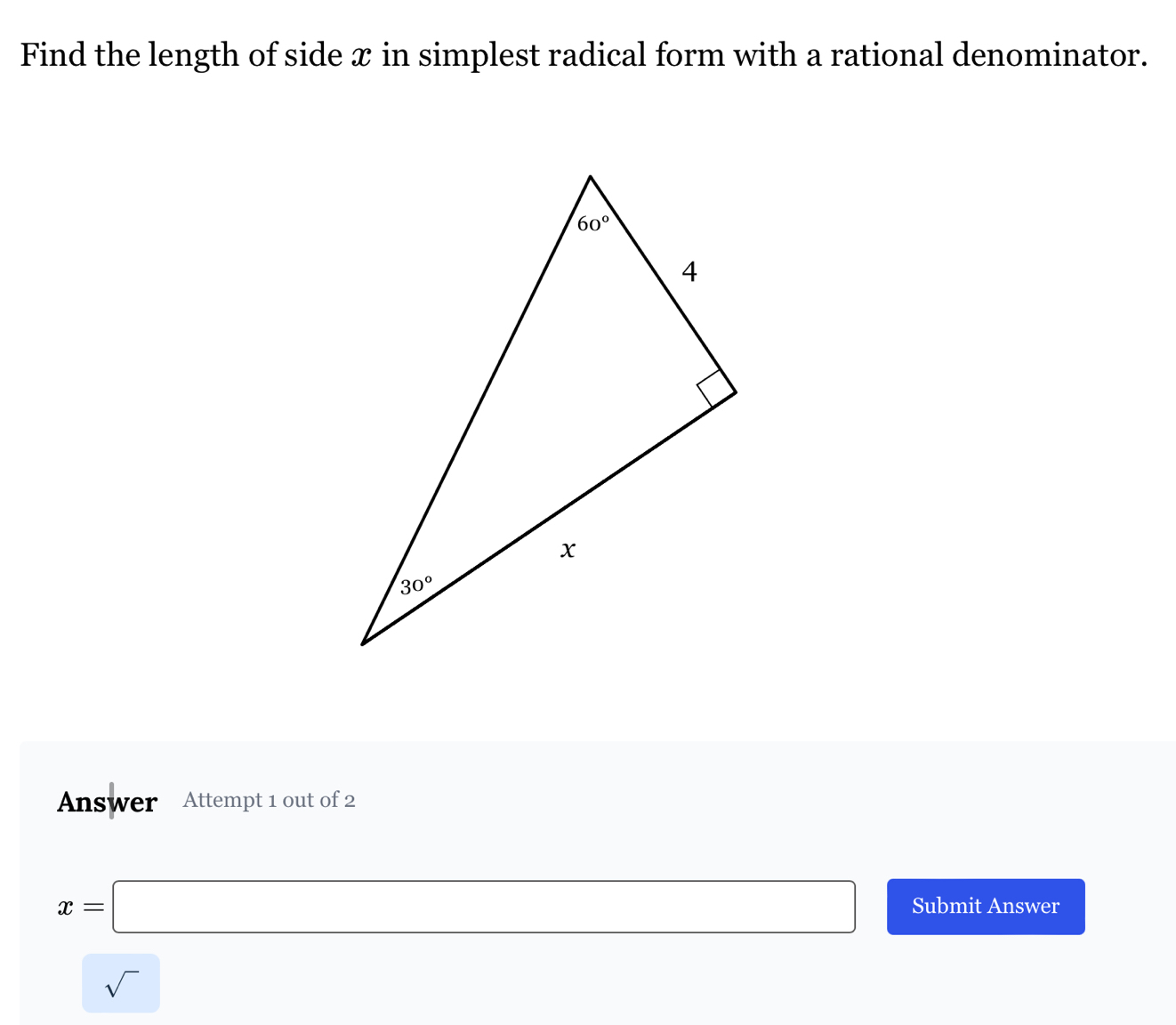Click the side length 4 label
The width and height of the screenshot is (1176, 1025).
[x=689, y=271]
